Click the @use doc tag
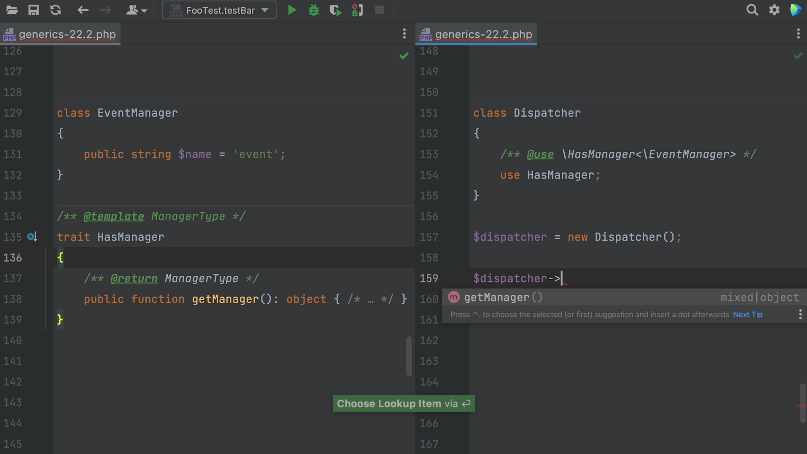The height and width of the screenshot is (454, 807). coord(540,154)
